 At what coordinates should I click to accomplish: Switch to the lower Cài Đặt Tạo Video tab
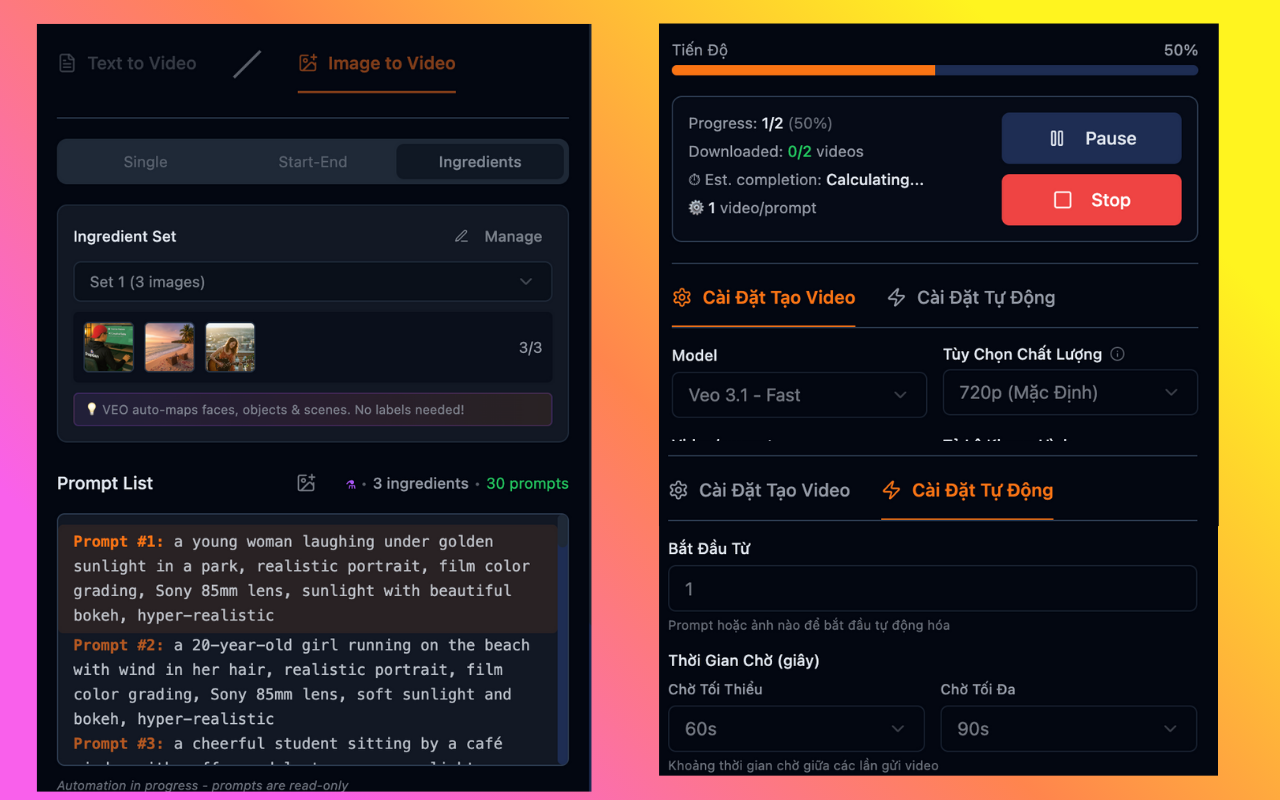759,491
